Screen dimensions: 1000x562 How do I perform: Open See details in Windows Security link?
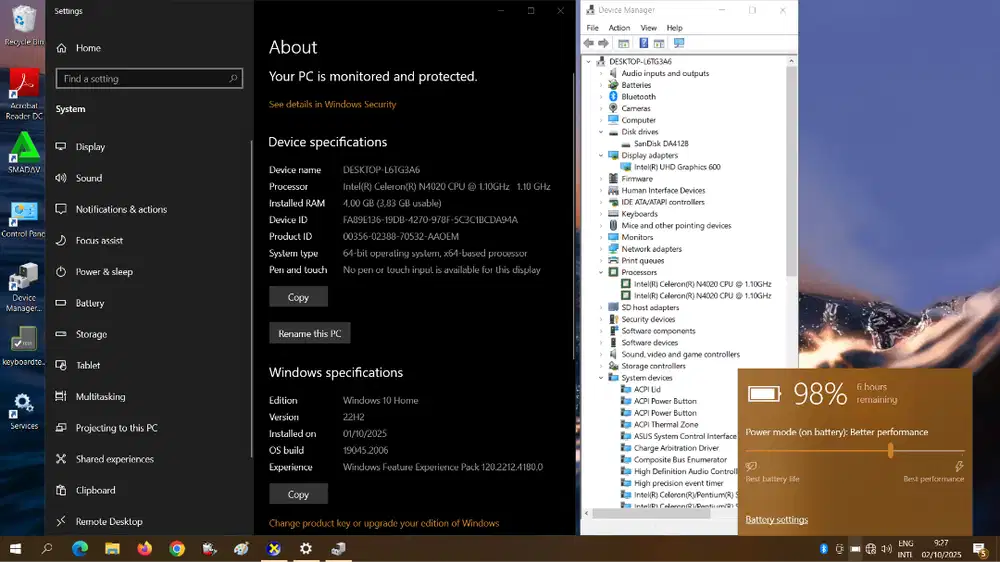click(x=332, y=104)
